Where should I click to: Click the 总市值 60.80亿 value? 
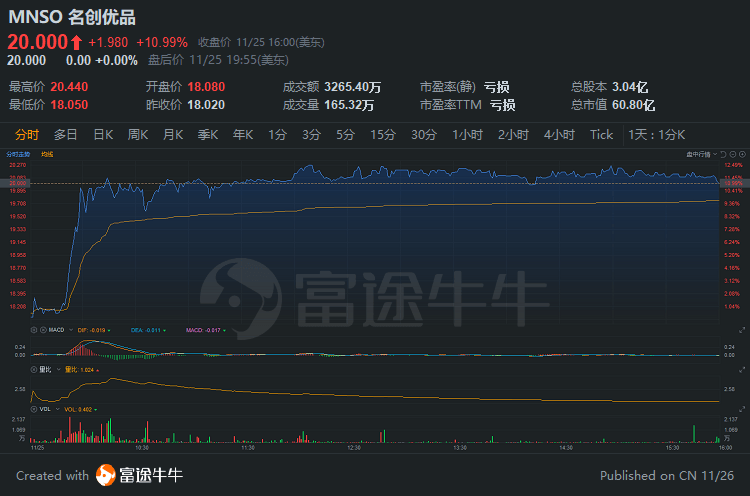(634, 105)
